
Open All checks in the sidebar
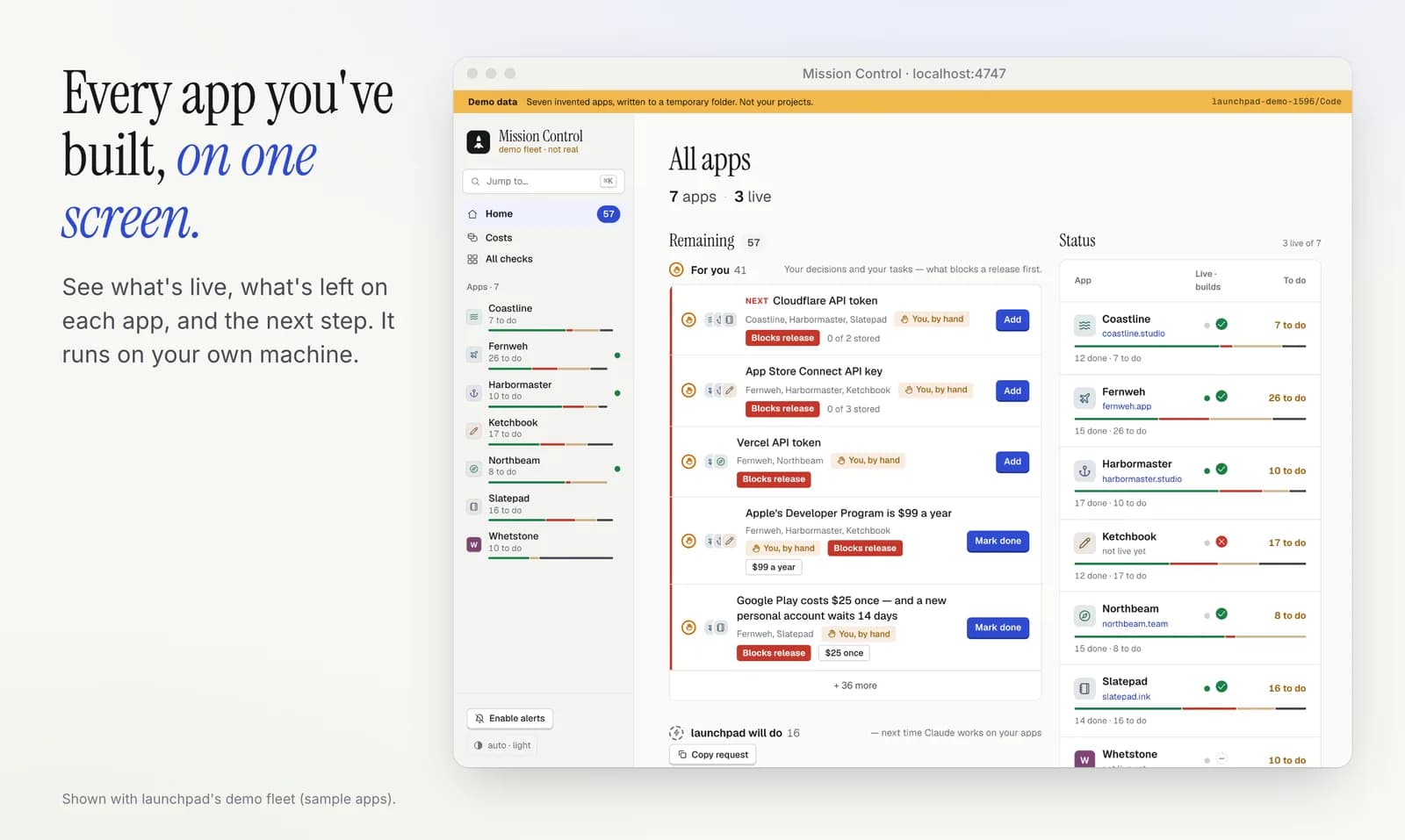click(x=544, y=259)
